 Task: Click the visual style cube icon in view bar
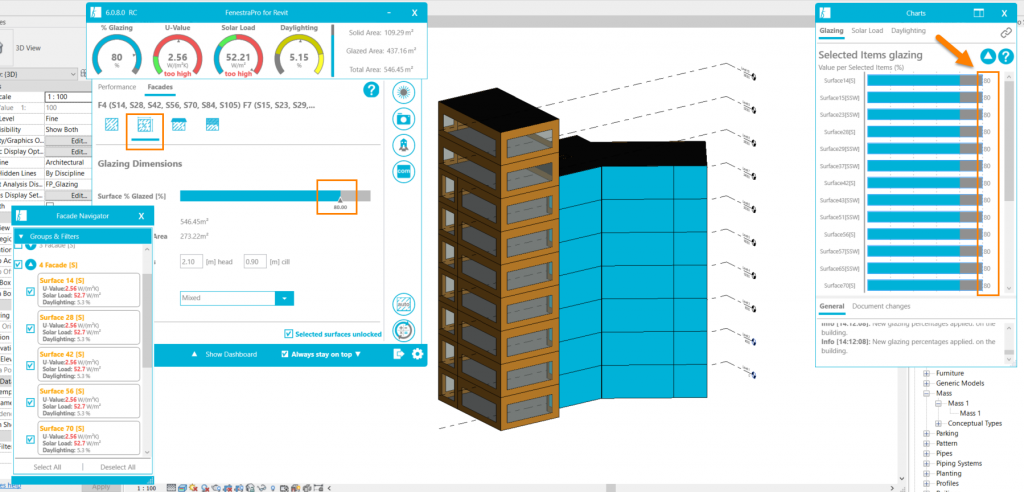pos(182,487)
